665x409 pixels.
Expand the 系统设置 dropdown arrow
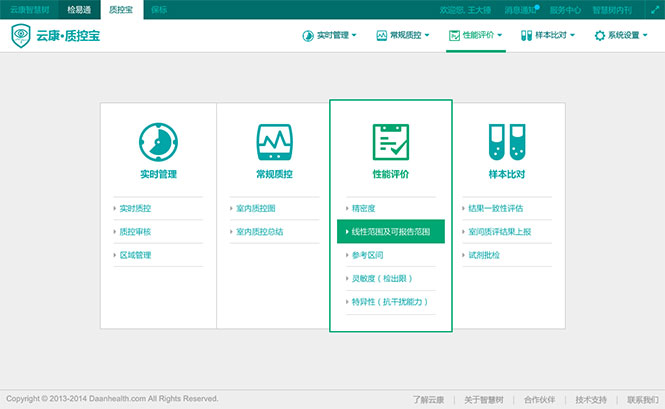645,35
